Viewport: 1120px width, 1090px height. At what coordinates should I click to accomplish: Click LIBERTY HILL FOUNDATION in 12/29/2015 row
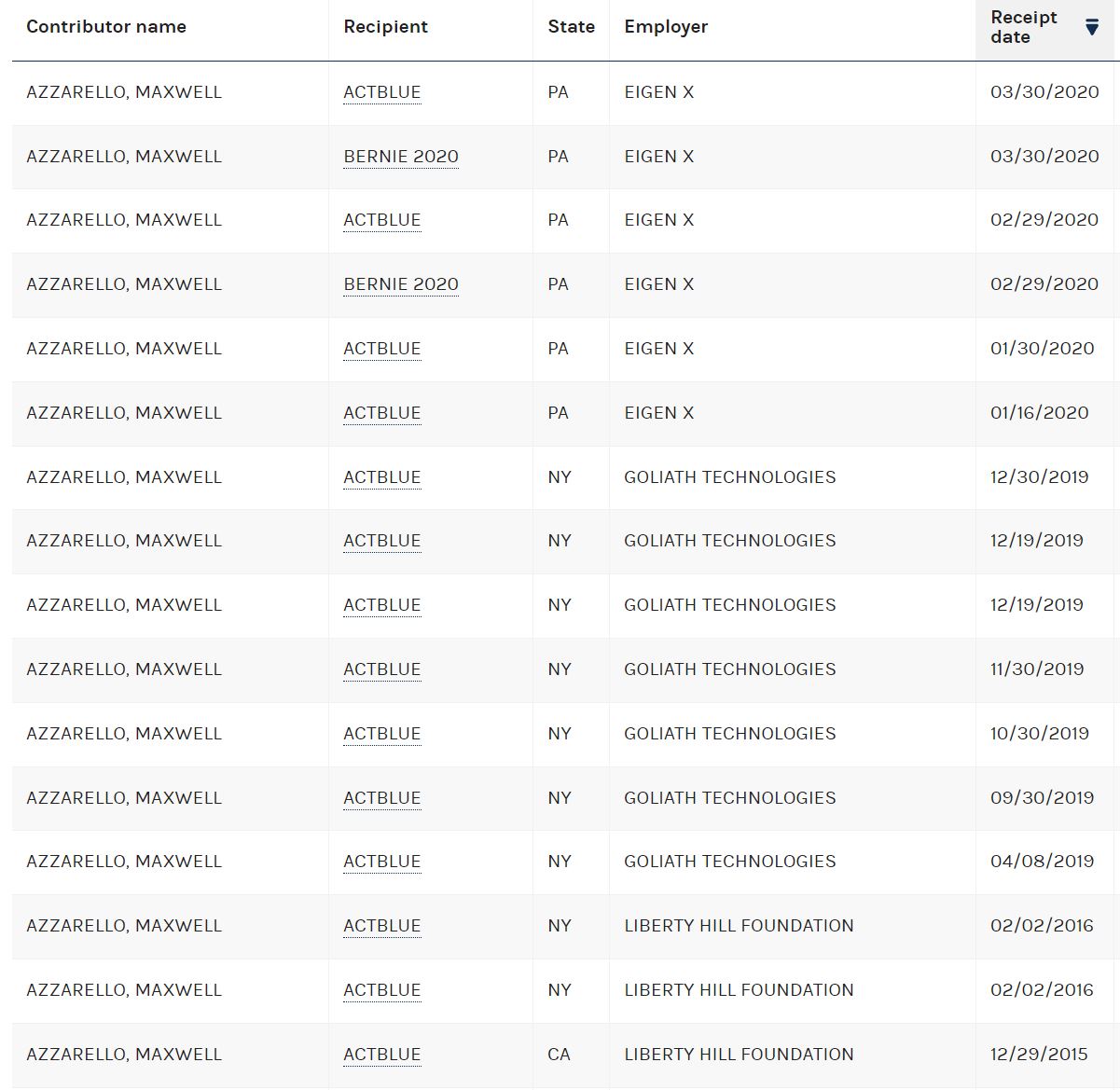pos(739,1055)
